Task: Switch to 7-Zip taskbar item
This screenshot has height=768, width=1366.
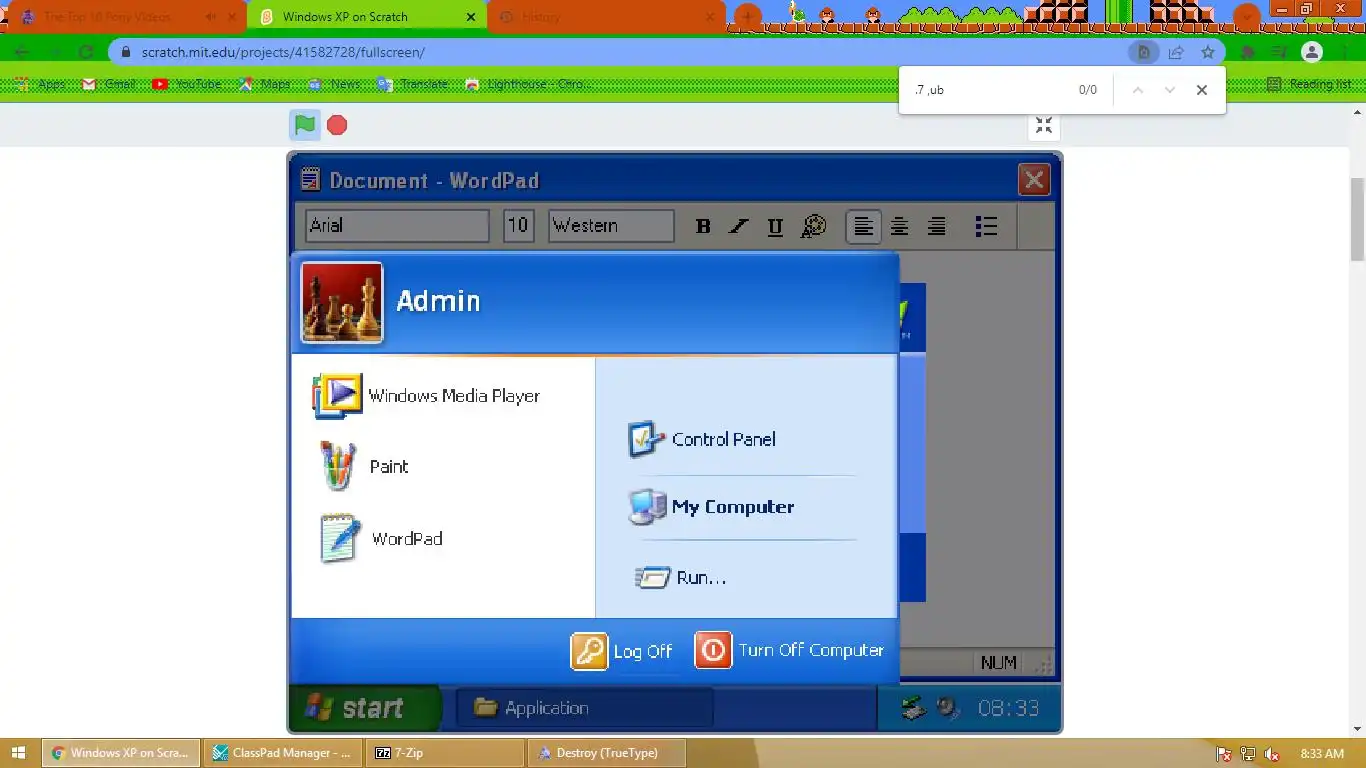Action: tap(446, 753)
